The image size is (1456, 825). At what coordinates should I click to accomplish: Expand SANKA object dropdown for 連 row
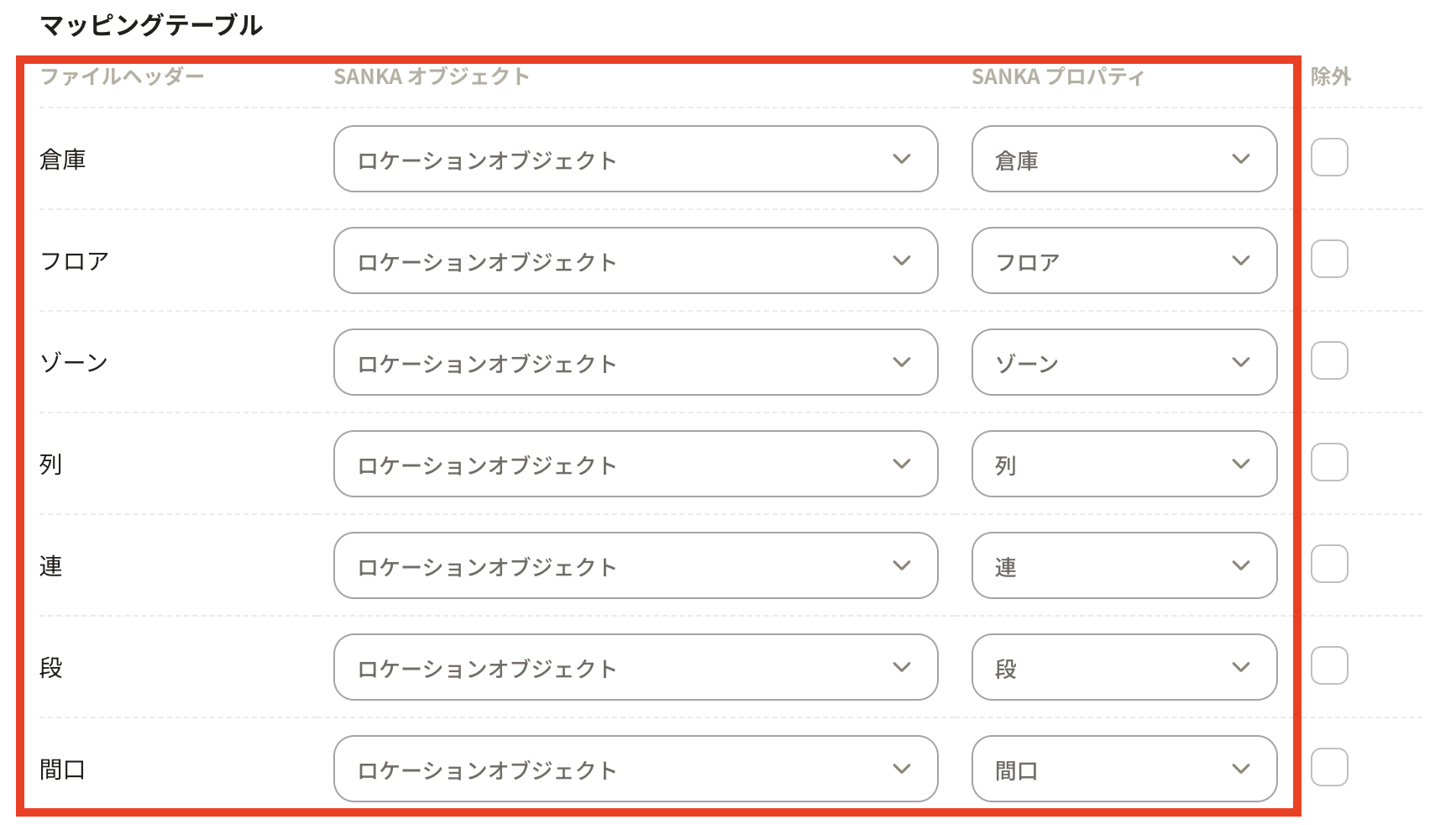point(635,566)
